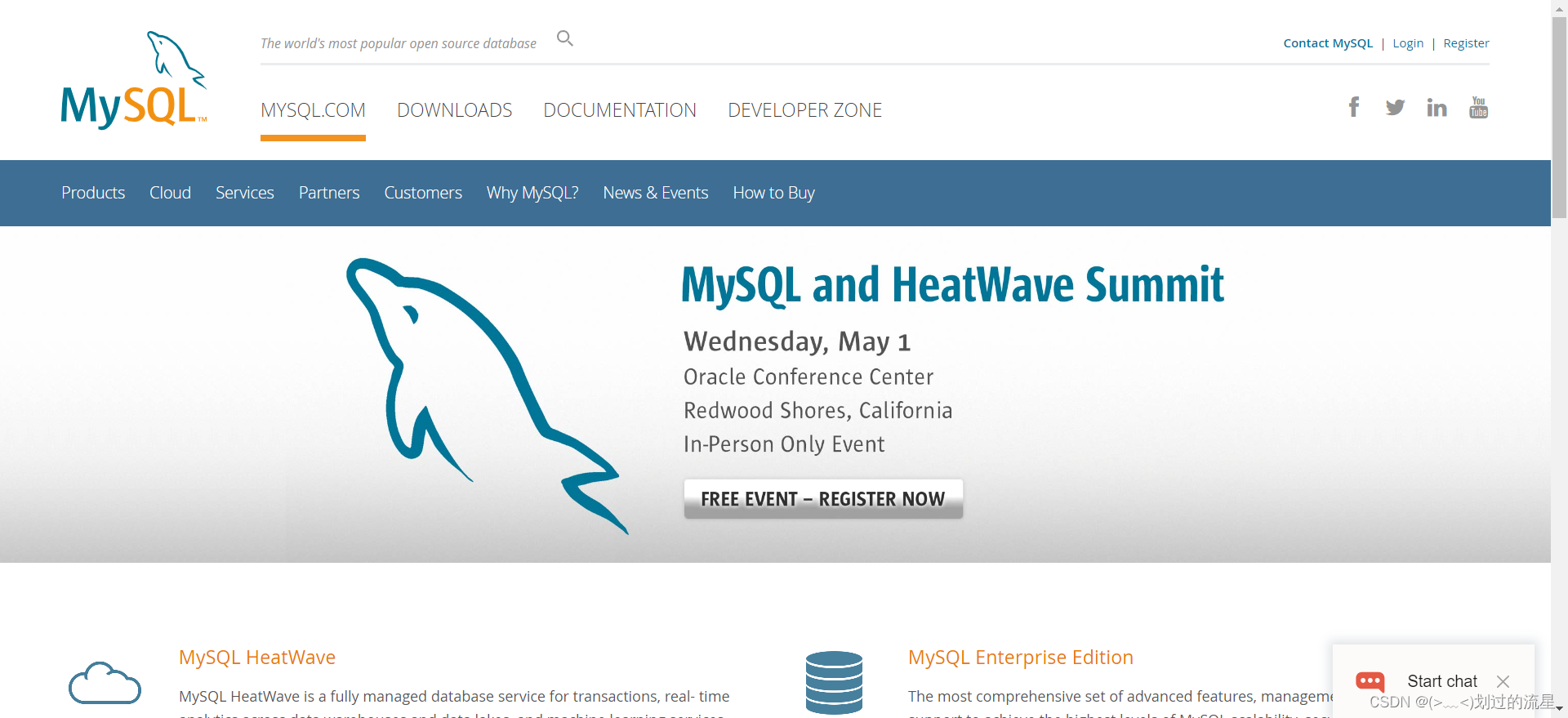The width and height of the screenshot is (1568, 718).
Task: Click the "Wednesday, May 1" date text
Action: pyautogui.click(x=797, y=341)
